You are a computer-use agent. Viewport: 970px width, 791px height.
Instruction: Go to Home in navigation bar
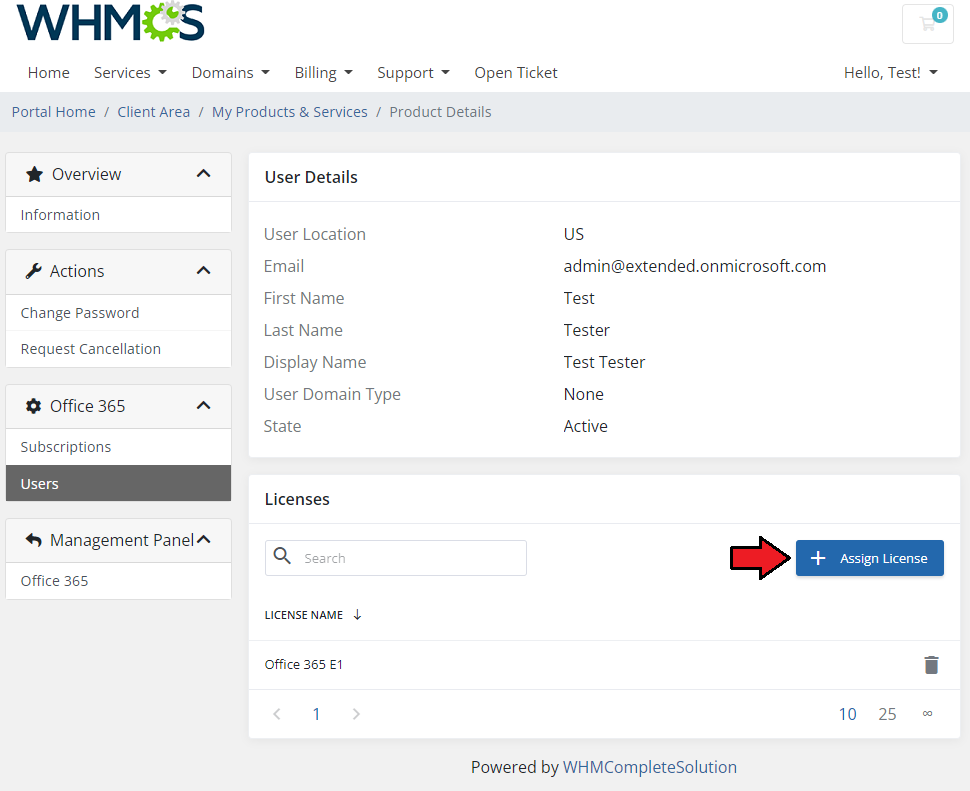pyautogui.click(x=49, y=73)
